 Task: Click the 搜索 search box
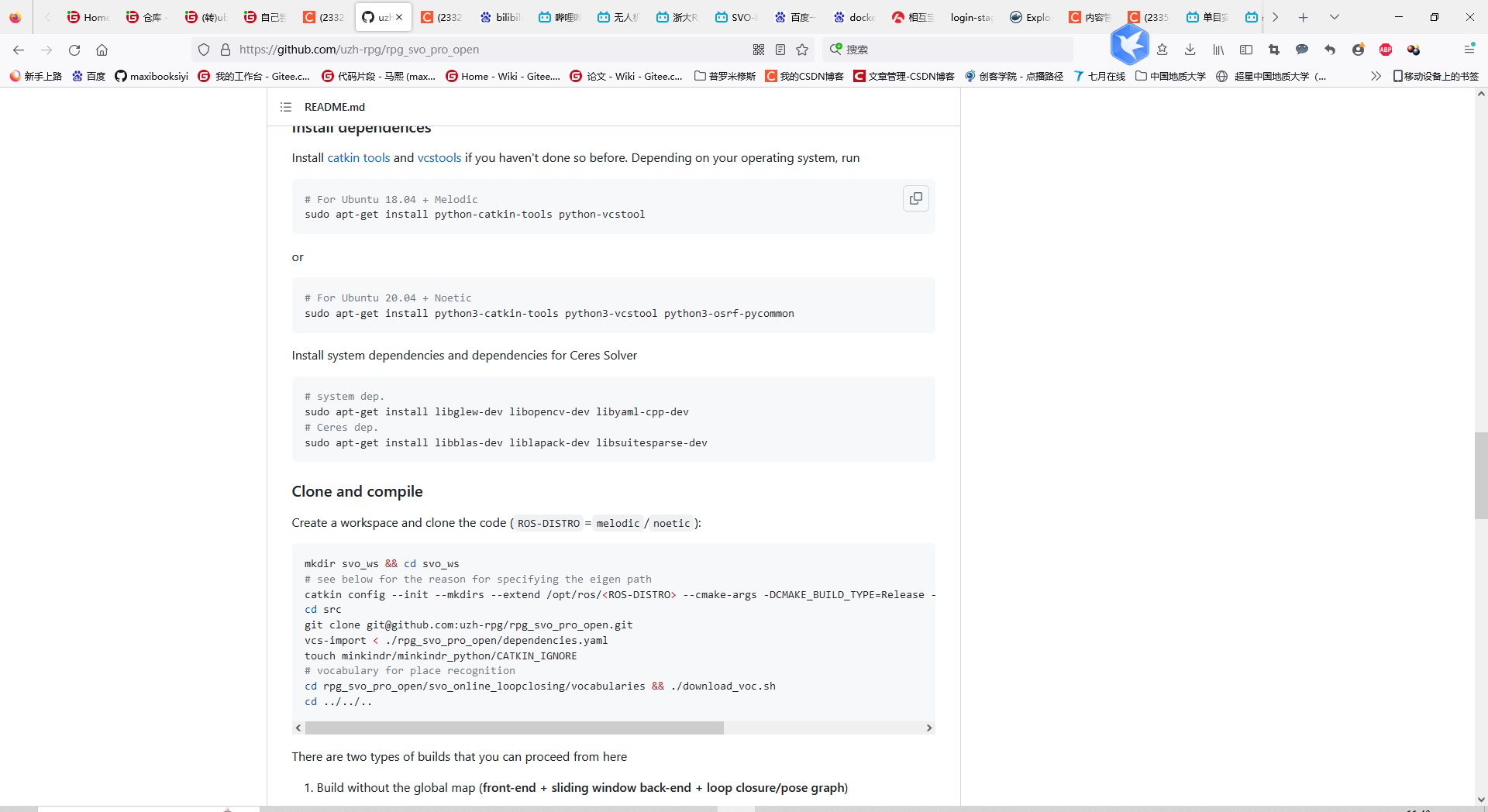949,50
